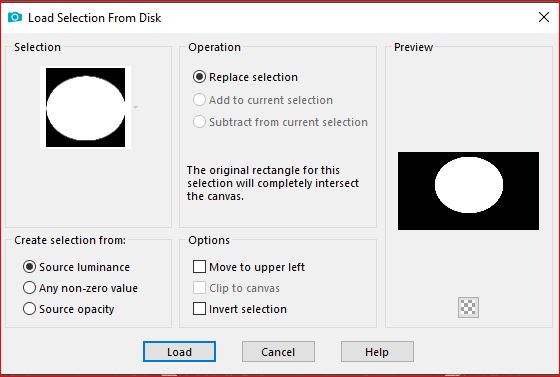
Task: Click the Cancel button
Action: (x=278, y=352)
